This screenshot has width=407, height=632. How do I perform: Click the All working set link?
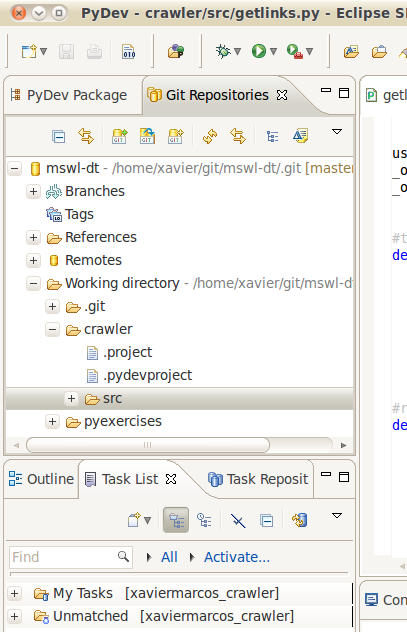click(169, 557)
